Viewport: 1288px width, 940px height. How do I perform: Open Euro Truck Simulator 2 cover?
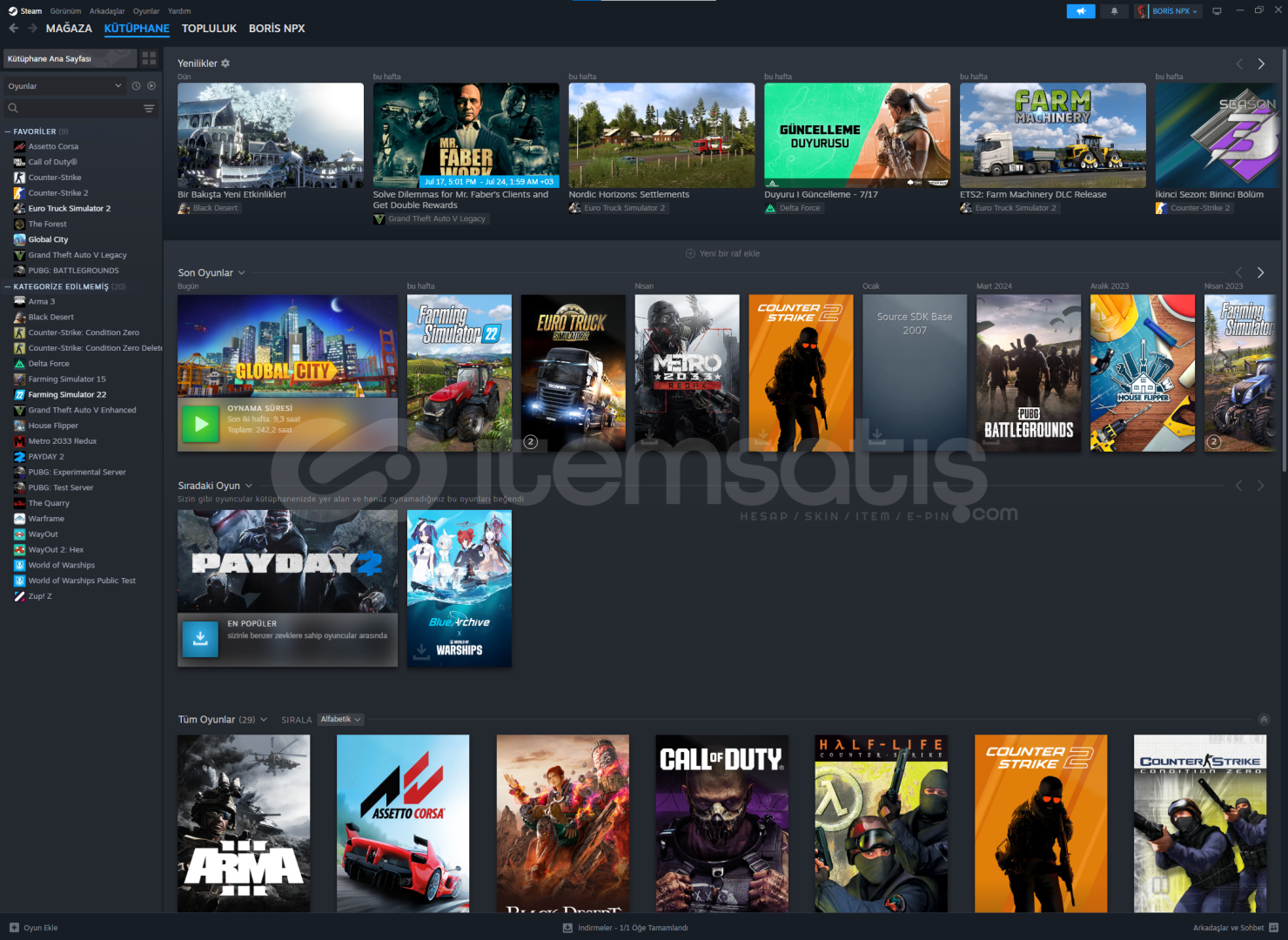pyautogui.click(x=573, y=373)
